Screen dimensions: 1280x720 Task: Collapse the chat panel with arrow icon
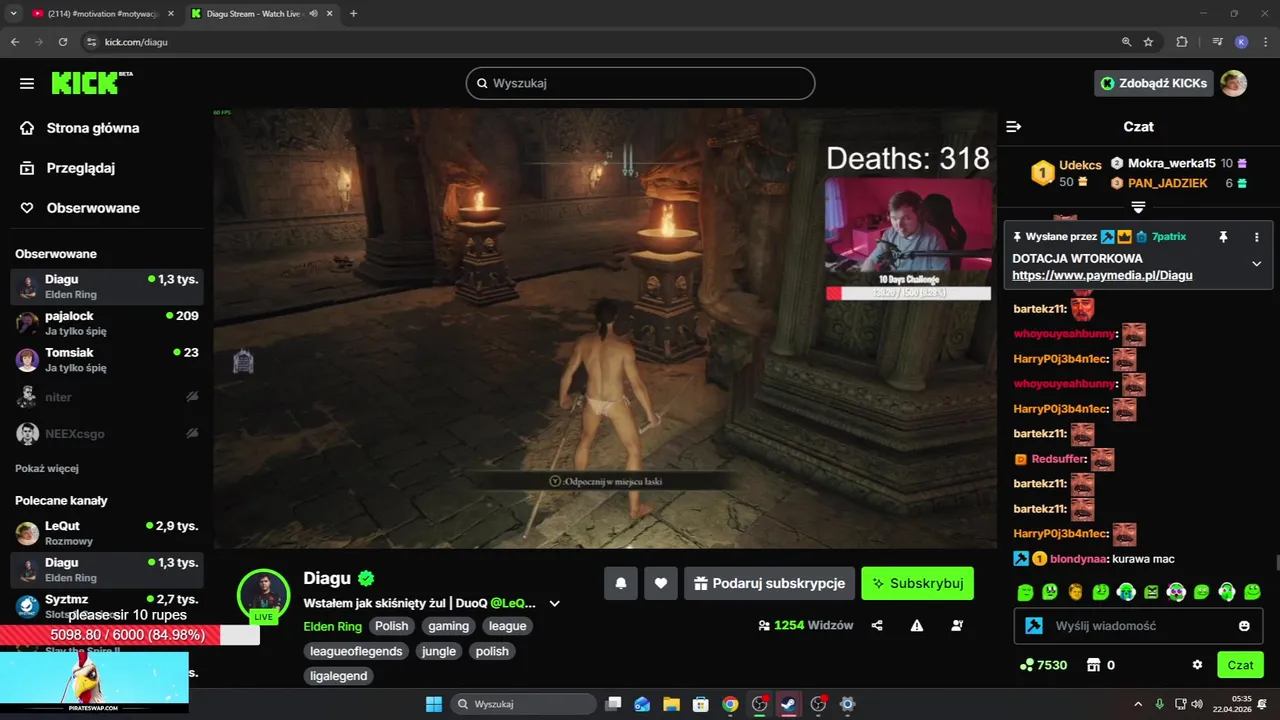click(1013, 127)
